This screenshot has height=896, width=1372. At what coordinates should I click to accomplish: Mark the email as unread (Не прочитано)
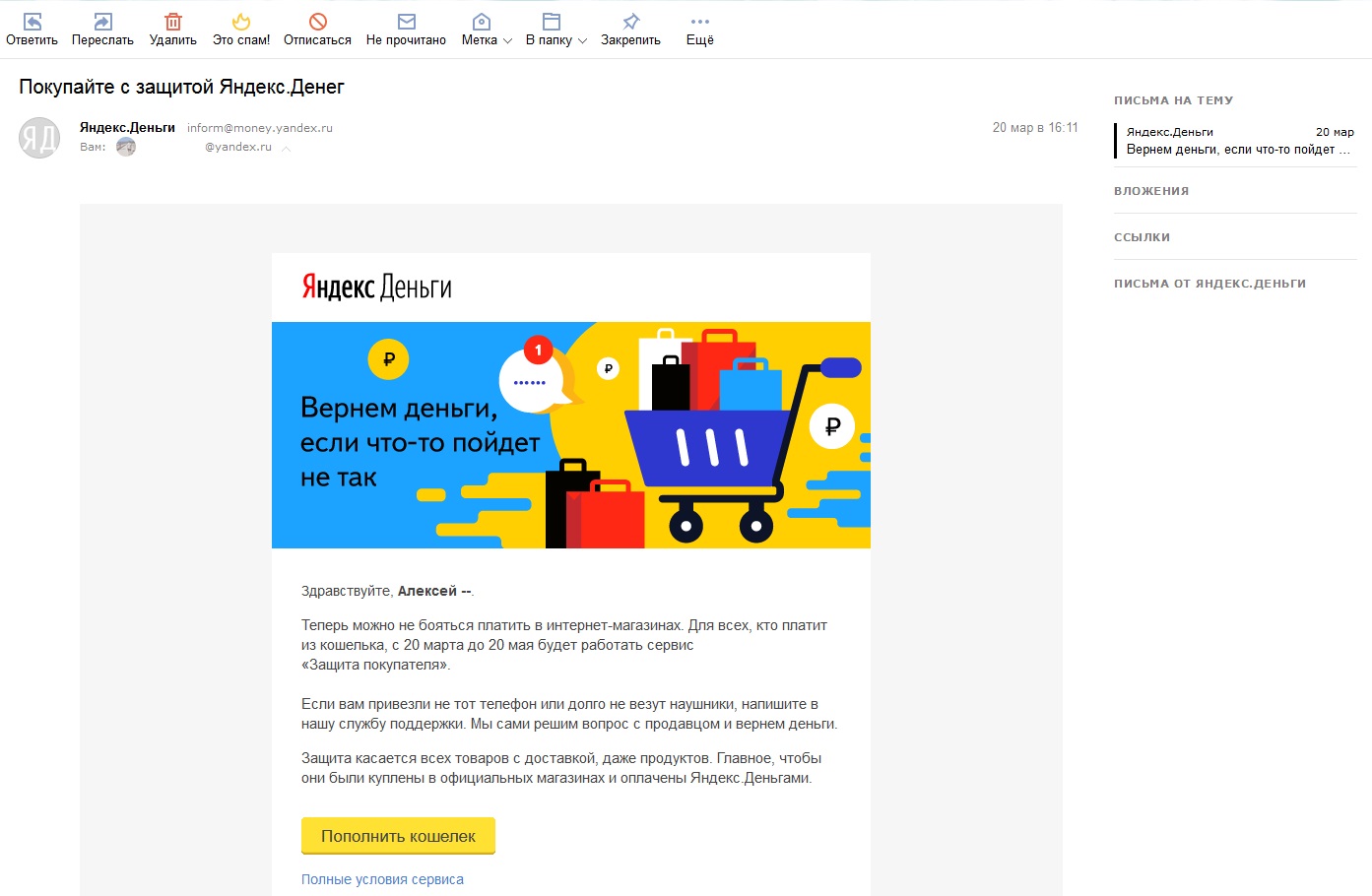(406, 22)
